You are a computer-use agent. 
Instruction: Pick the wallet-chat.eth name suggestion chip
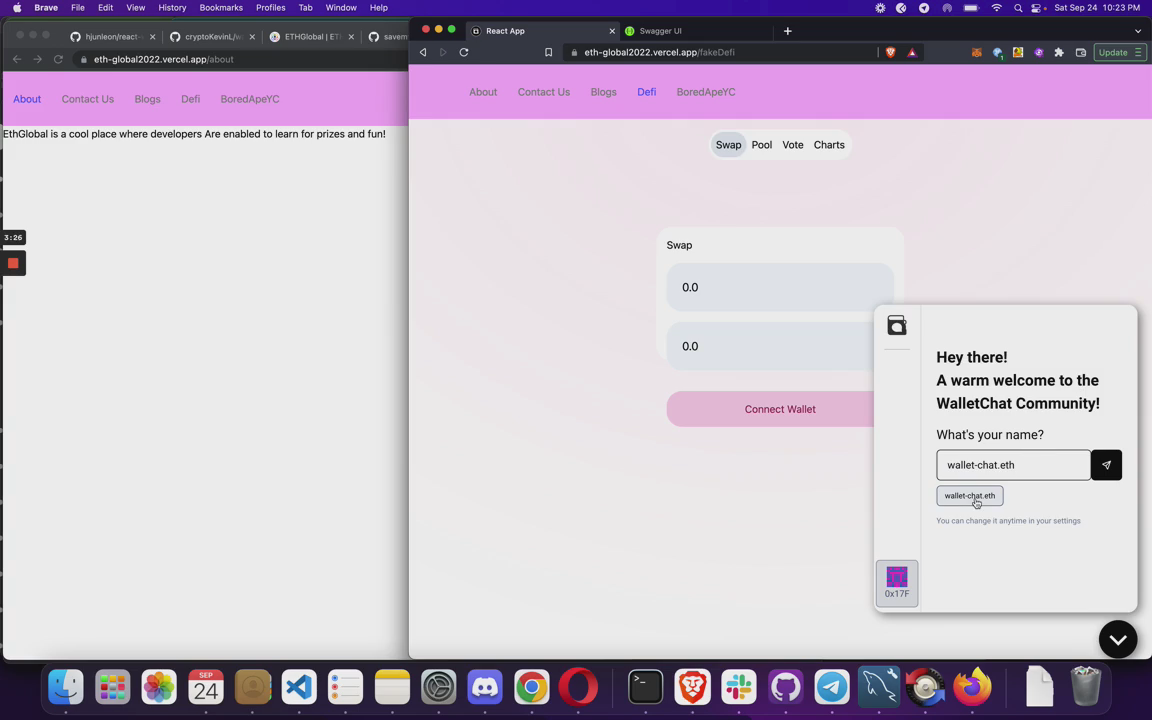pyautogui.click(x=970, y=496)
